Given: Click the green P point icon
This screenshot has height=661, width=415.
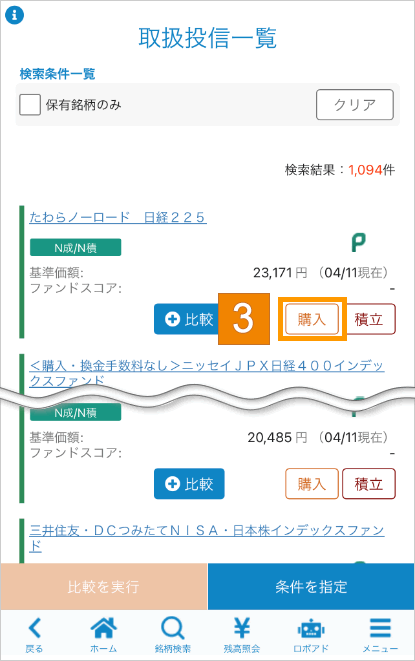Looking at the screenshot, I should point(358,243).
